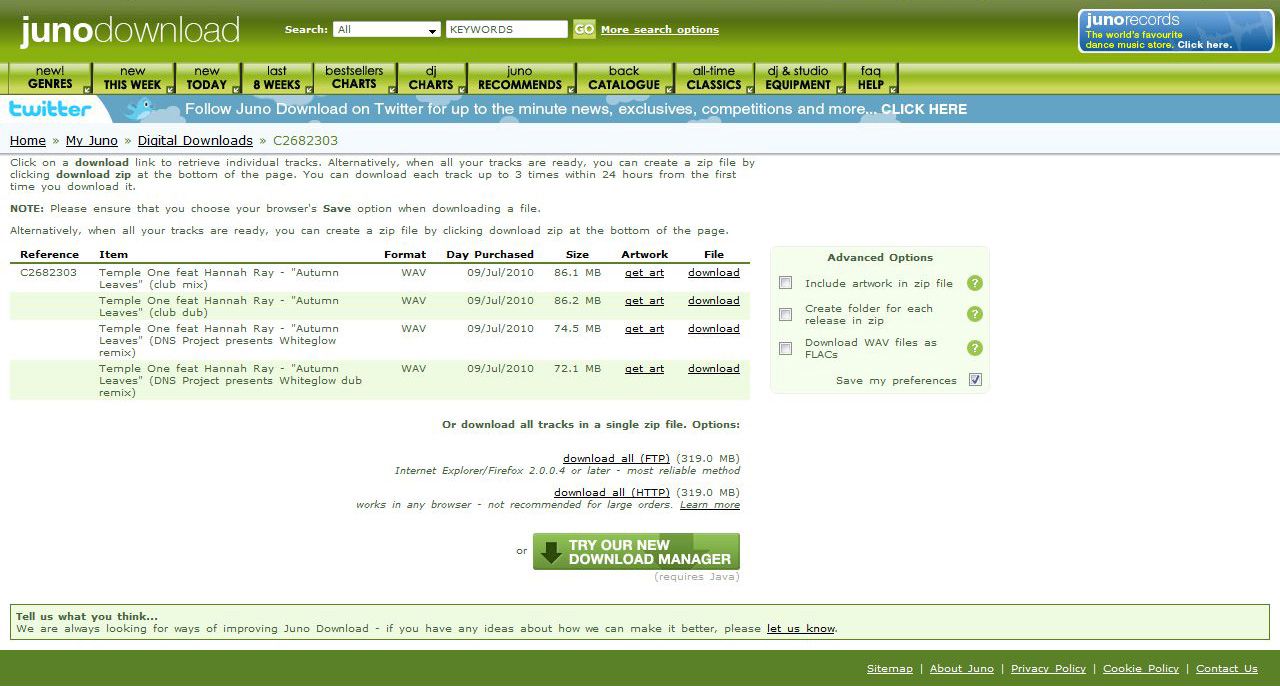The height and width of the screenshot is (686, 1280).
Task: Uncheck Save my preferences checkbox
Action: (976, 380)
